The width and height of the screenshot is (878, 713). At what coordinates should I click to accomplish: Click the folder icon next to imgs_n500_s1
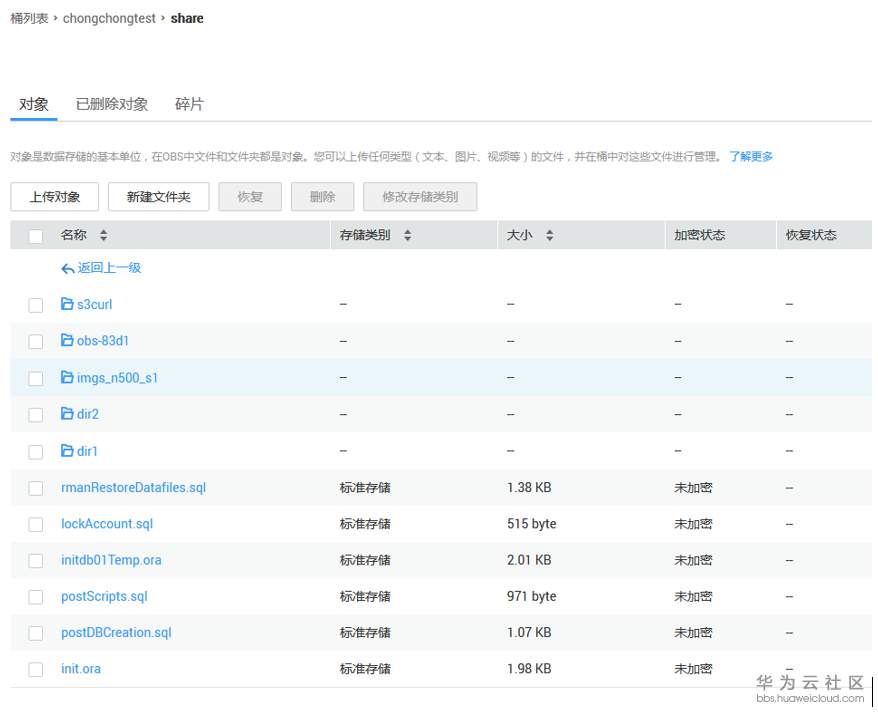[x=65, y=378]
